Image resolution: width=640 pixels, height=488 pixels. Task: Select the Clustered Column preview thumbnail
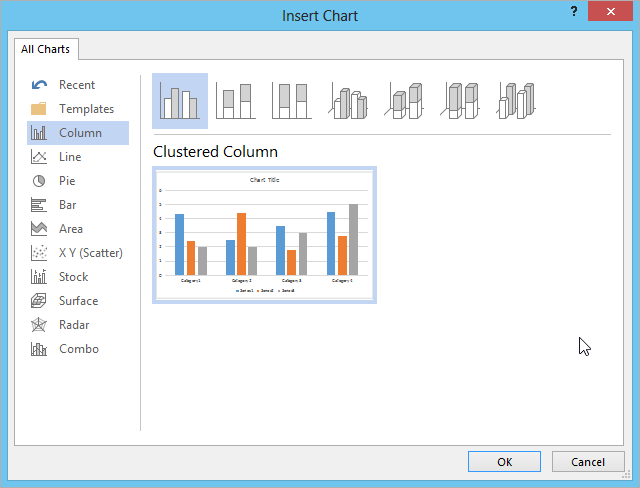tap(264, 235)
